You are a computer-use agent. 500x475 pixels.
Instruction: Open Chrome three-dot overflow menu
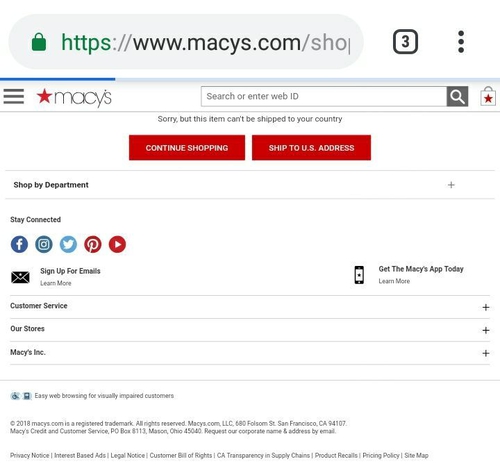click(x=461, y=42)
